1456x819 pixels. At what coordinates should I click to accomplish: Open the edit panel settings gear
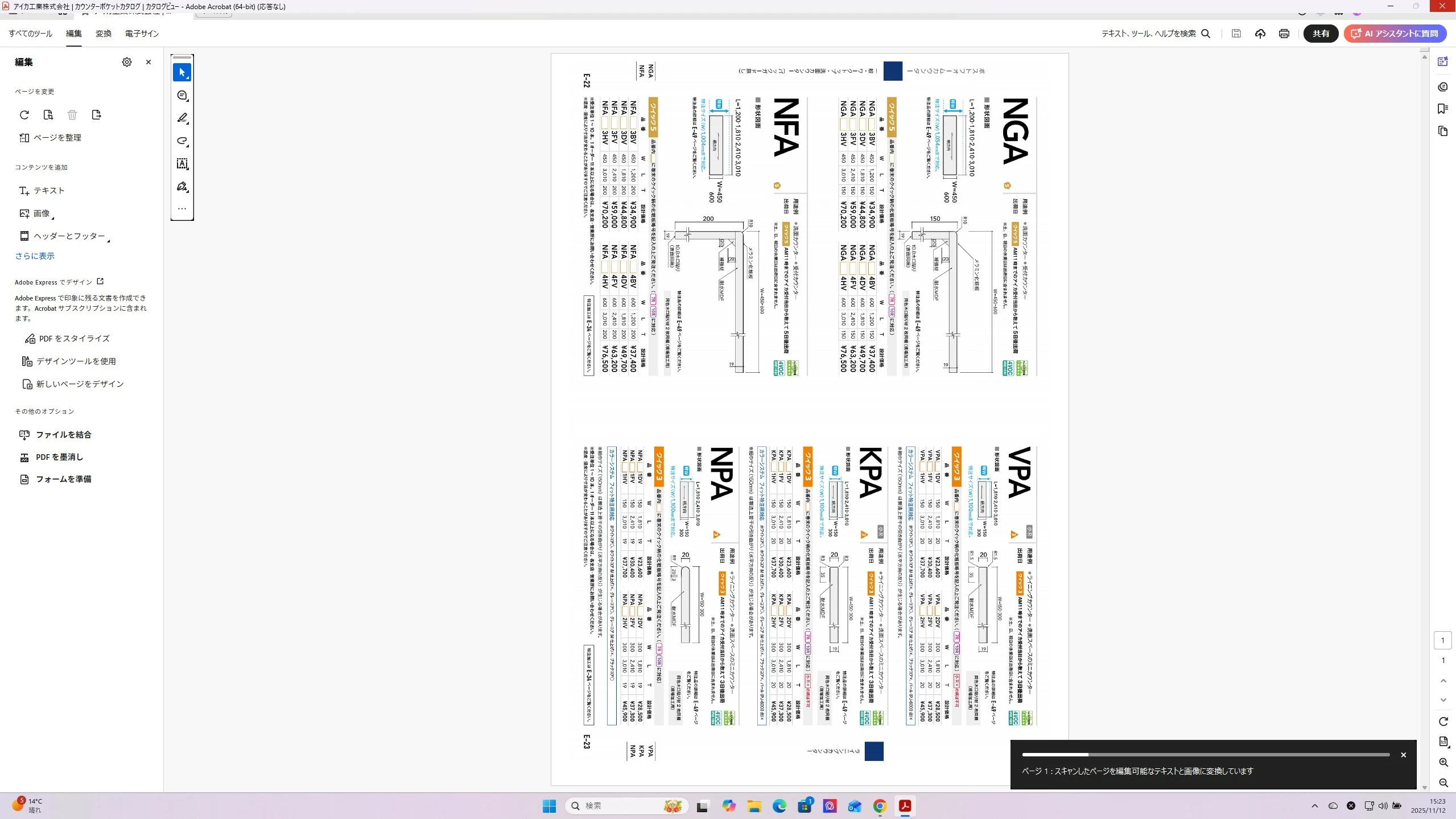coord(127,62)
